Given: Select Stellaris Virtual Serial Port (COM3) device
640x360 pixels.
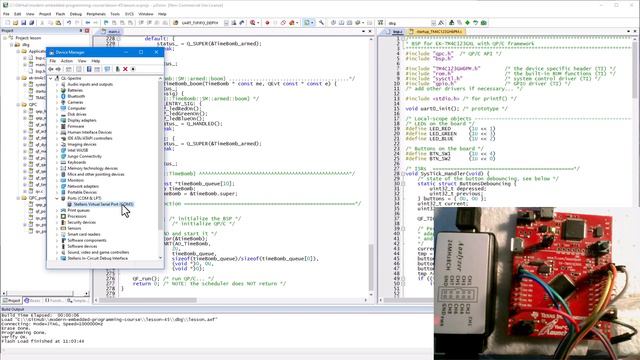Looking at the screenshot, I should (101, 204).
